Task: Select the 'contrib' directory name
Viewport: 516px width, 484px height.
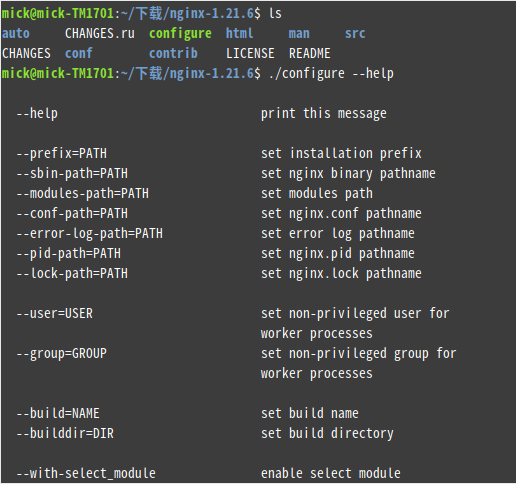Action: click(x=173, y=53)
